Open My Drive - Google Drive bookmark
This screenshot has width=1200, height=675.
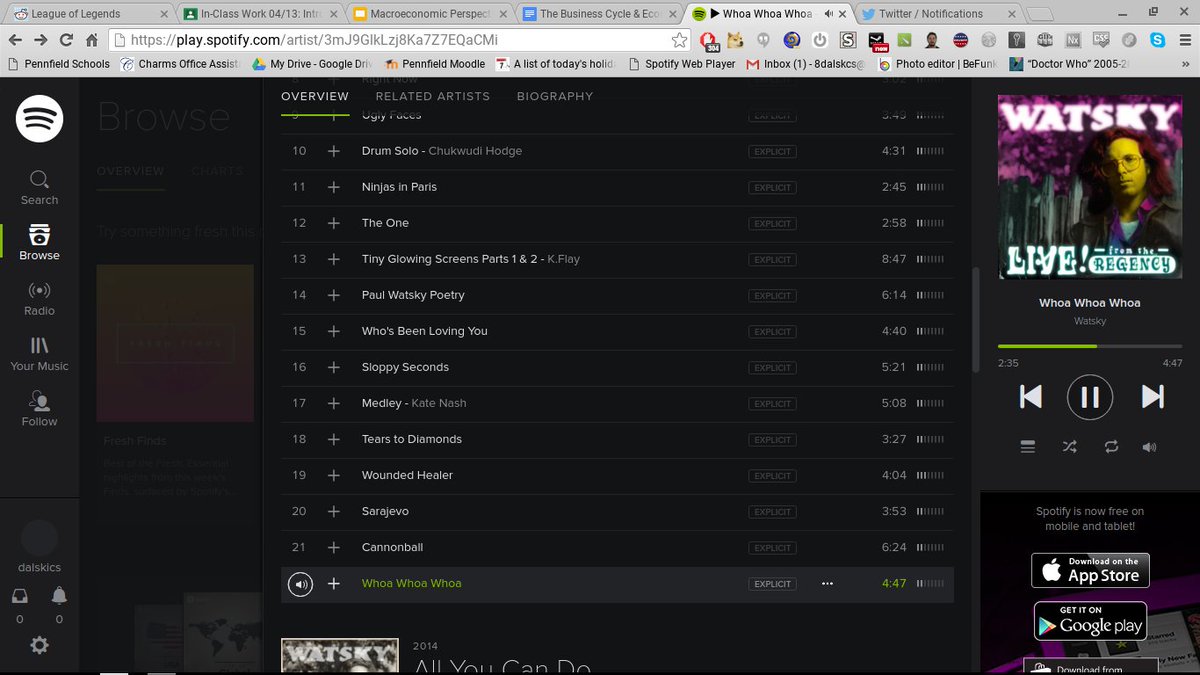click(x=312, y=64)
